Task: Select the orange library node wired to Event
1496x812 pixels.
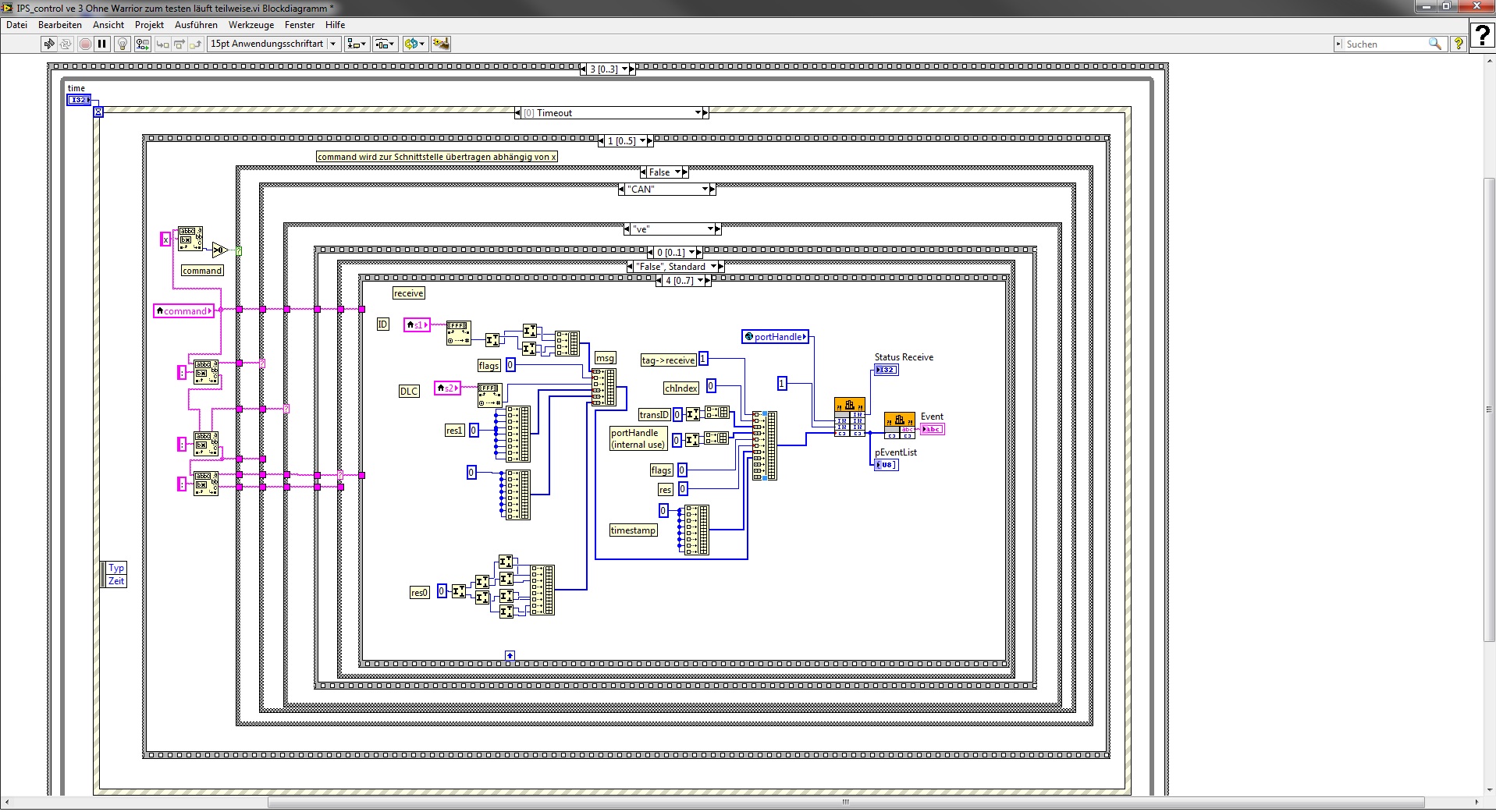Action: 900,426
